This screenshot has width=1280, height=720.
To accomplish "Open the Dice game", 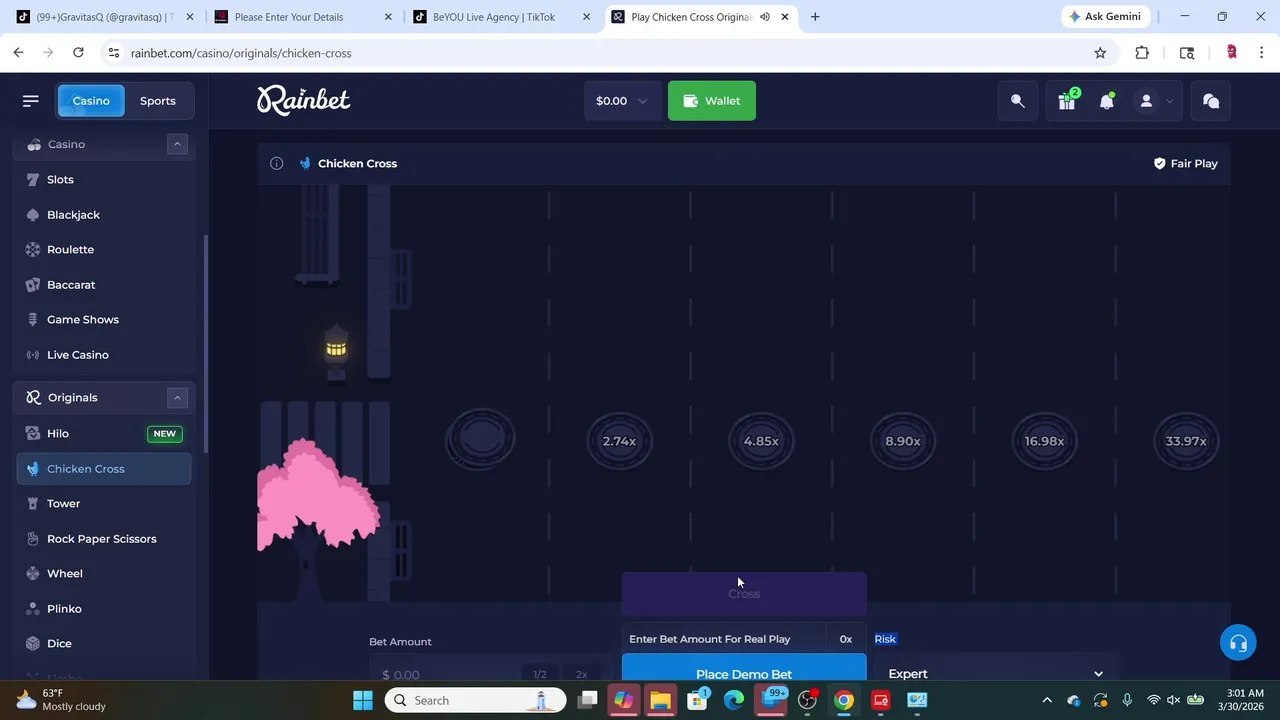I will tap(104, 644).
